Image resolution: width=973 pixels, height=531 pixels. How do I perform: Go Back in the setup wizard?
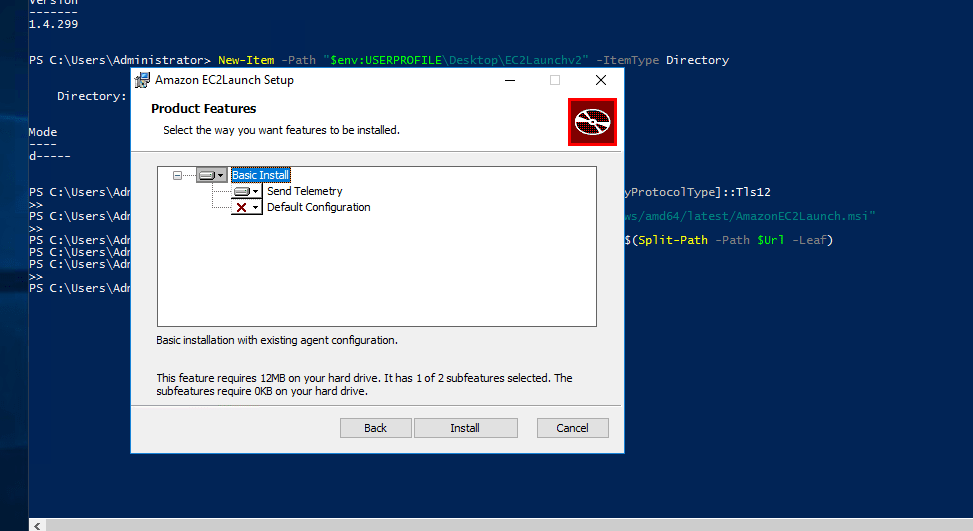(375, 428)
